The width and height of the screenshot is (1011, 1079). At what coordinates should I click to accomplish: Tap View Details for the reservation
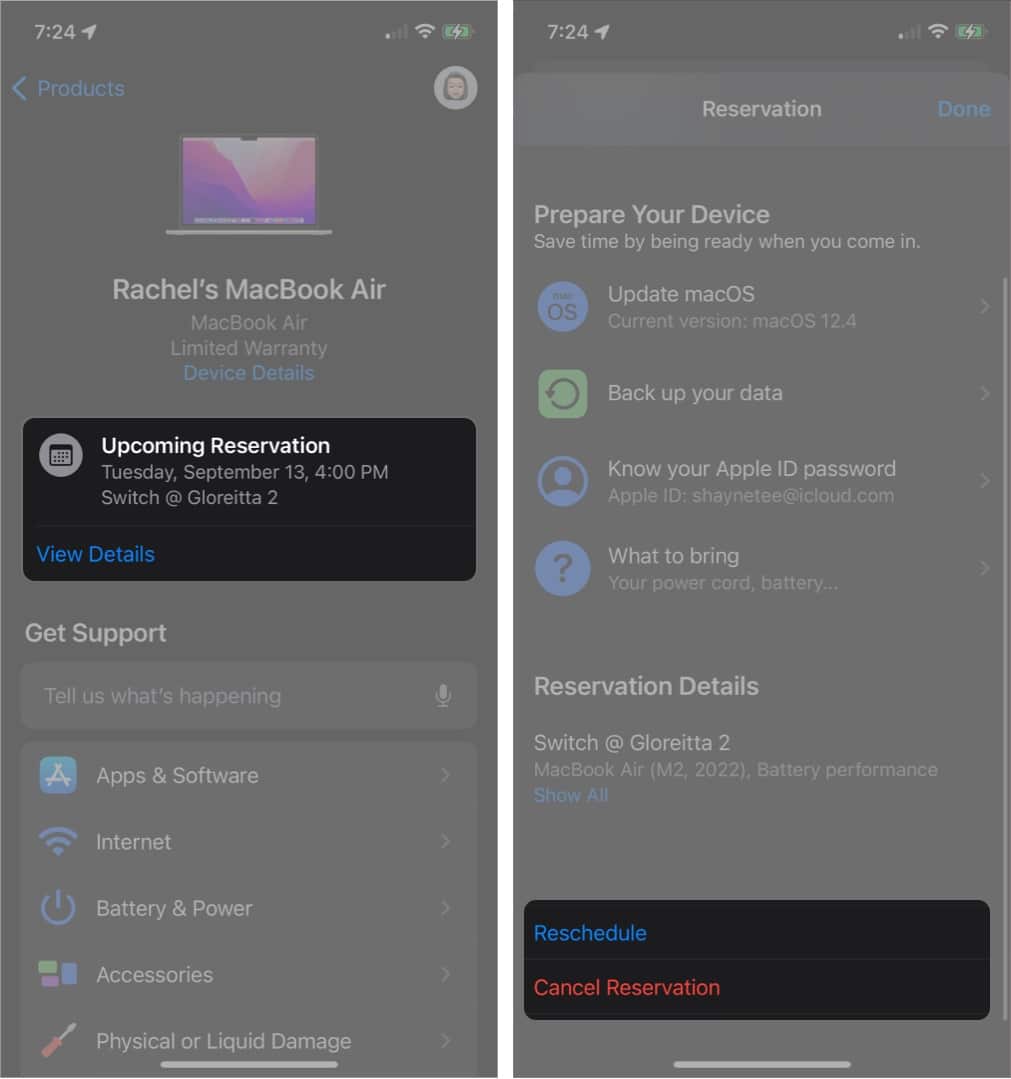[x=96, y=554]
